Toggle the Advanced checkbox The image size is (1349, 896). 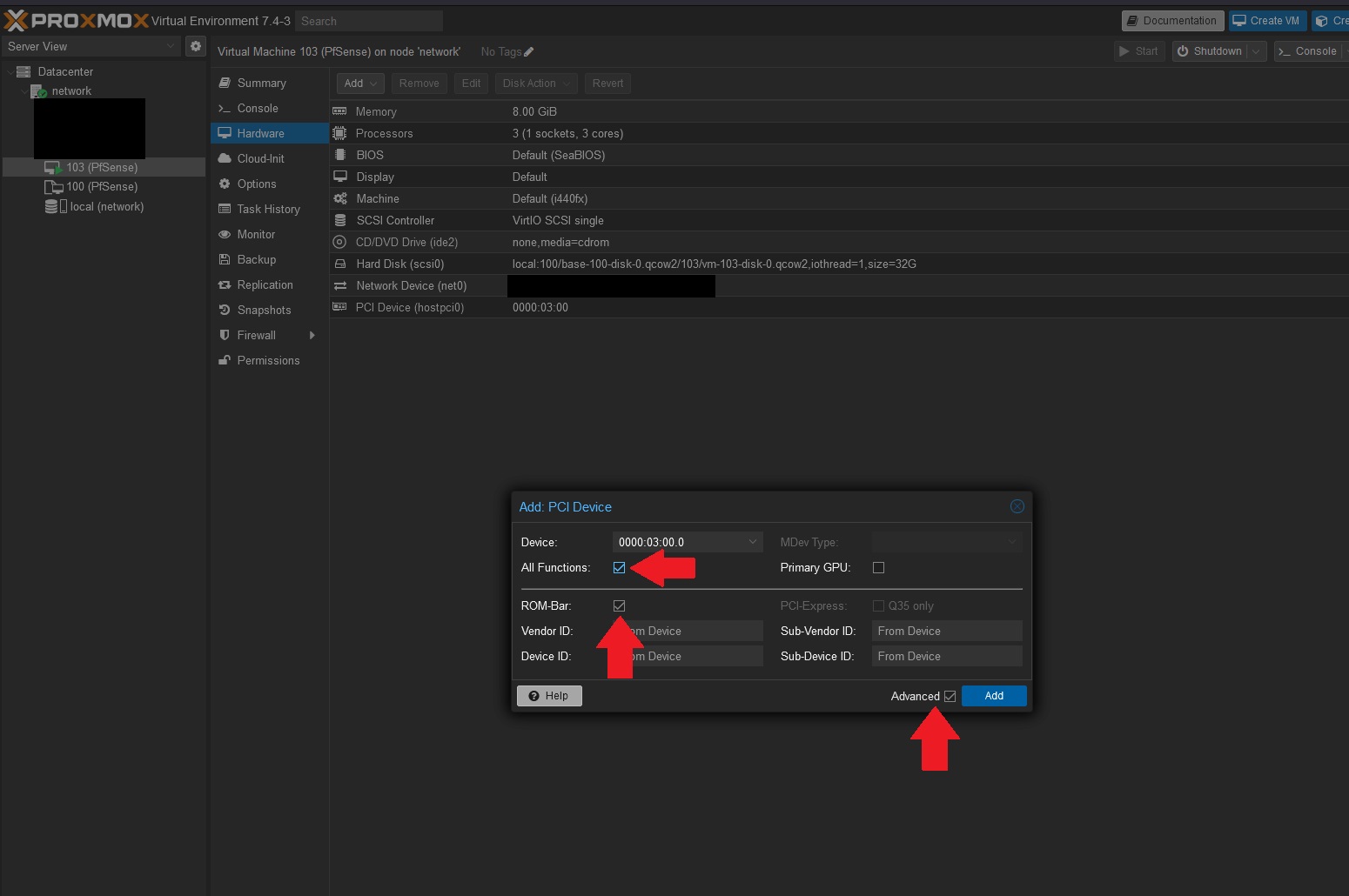[950, 696]
